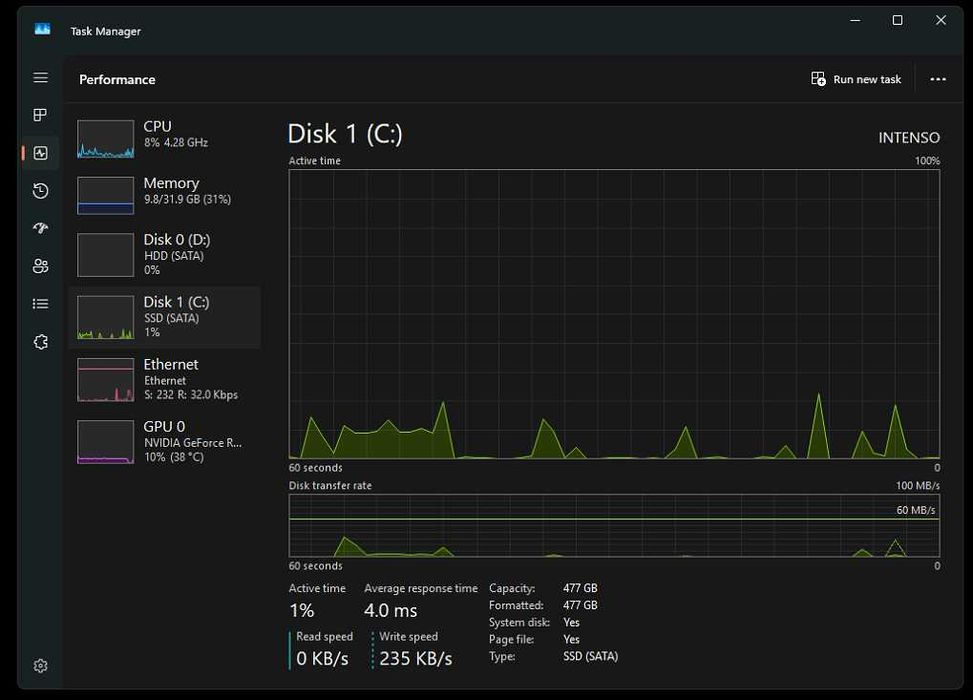Select Disk 0 (D:) in the list
The height and width of the screenshot is (700, 973).
click(164, 254)
